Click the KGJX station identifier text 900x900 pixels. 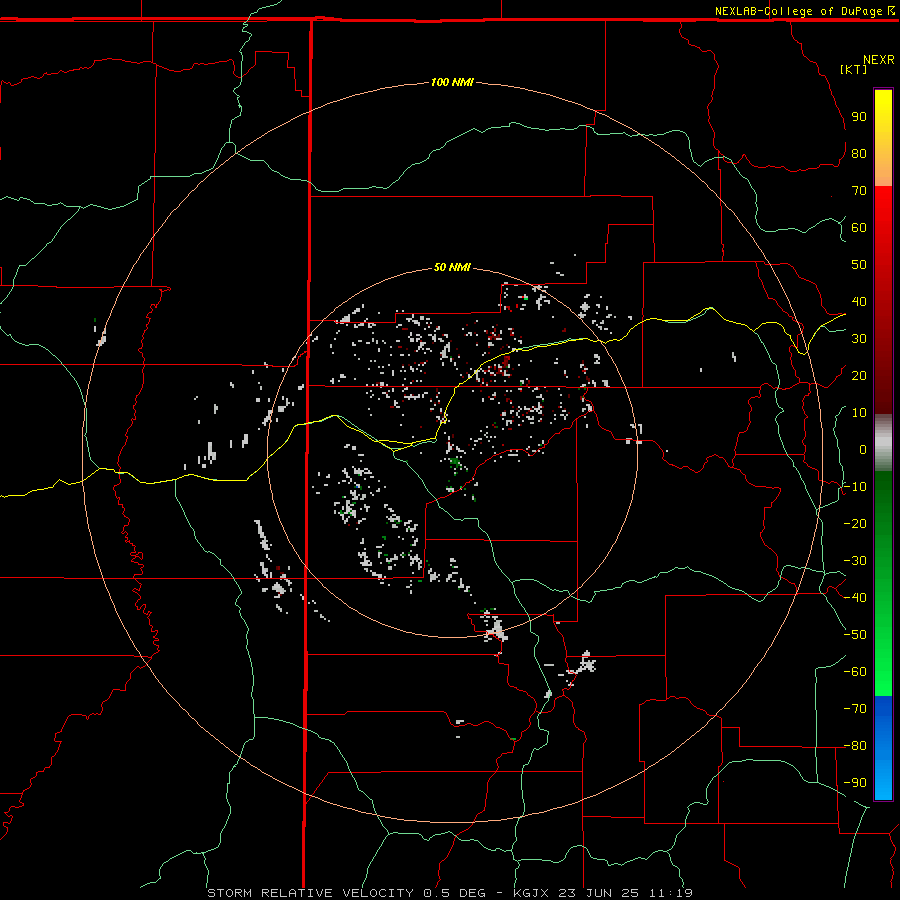532,893
